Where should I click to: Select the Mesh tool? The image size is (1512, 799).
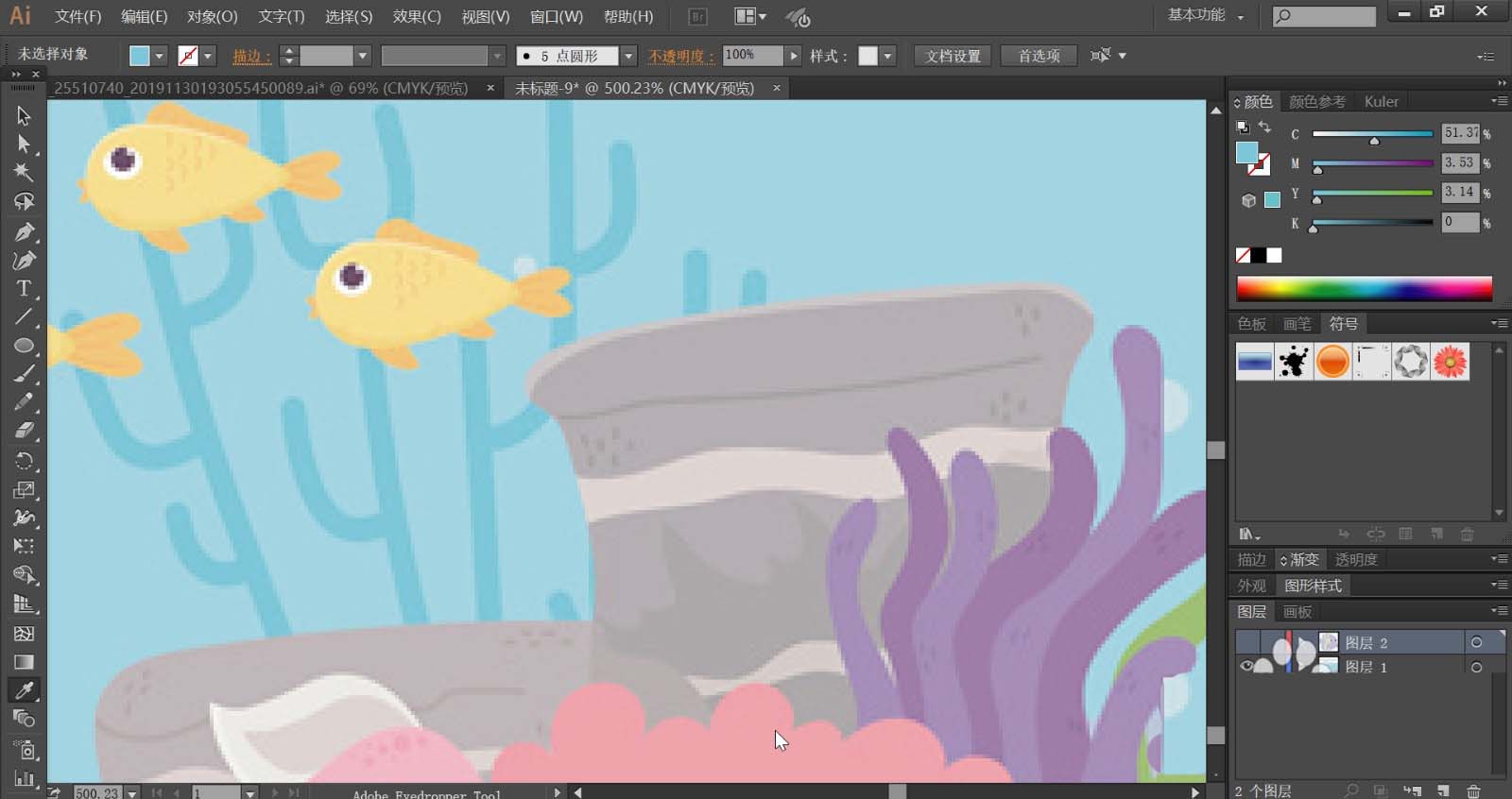point(24,633)
